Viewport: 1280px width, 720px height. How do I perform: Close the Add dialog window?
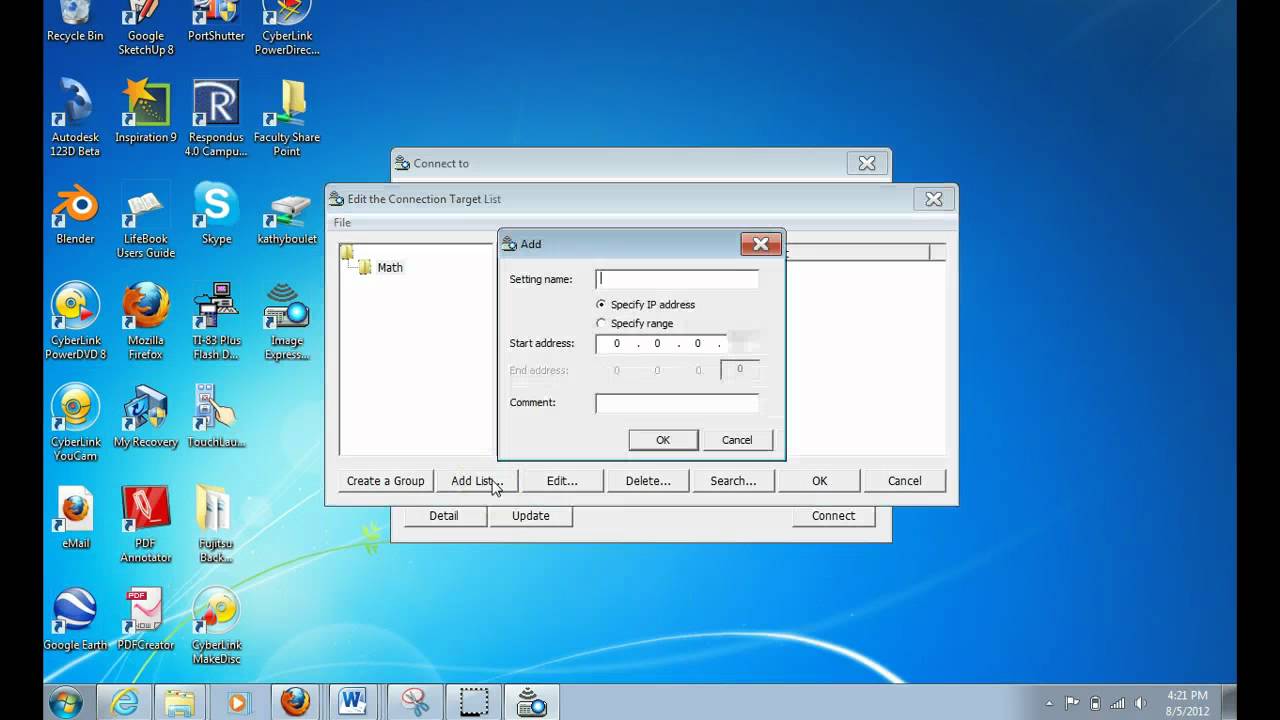(761, 244)
